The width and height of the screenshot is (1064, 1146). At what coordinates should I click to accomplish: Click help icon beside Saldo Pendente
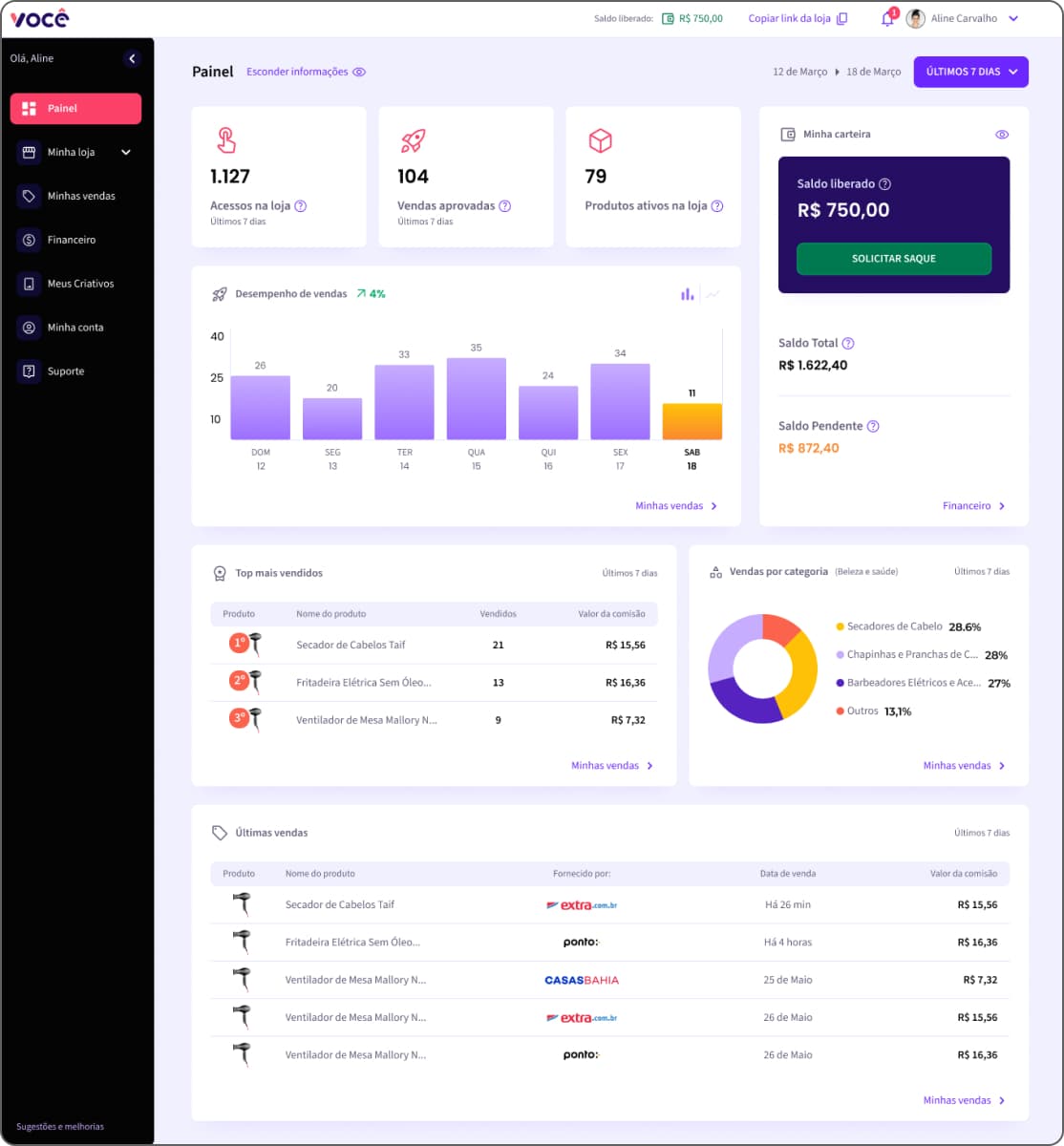point(872,427)
